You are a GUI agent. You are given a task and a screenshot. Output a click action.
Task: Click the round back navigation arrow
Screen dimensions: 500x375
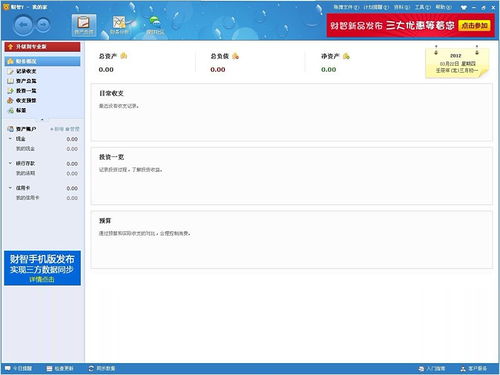[x=23, y=25]
